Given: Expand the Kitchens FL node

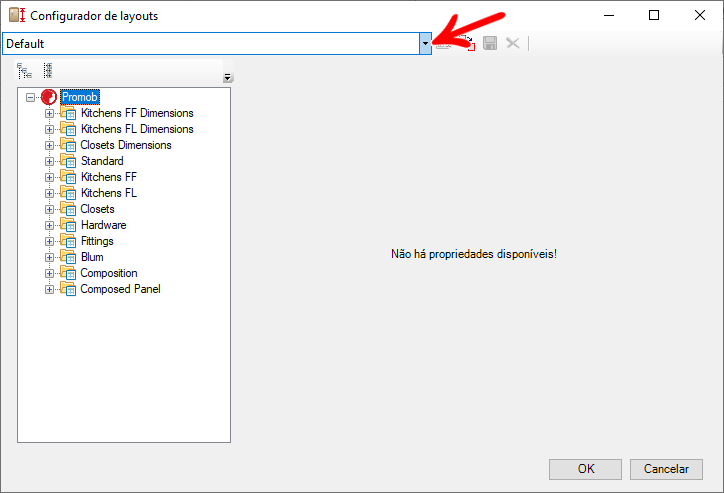Looking at the screenshot, I should (49, 193).
